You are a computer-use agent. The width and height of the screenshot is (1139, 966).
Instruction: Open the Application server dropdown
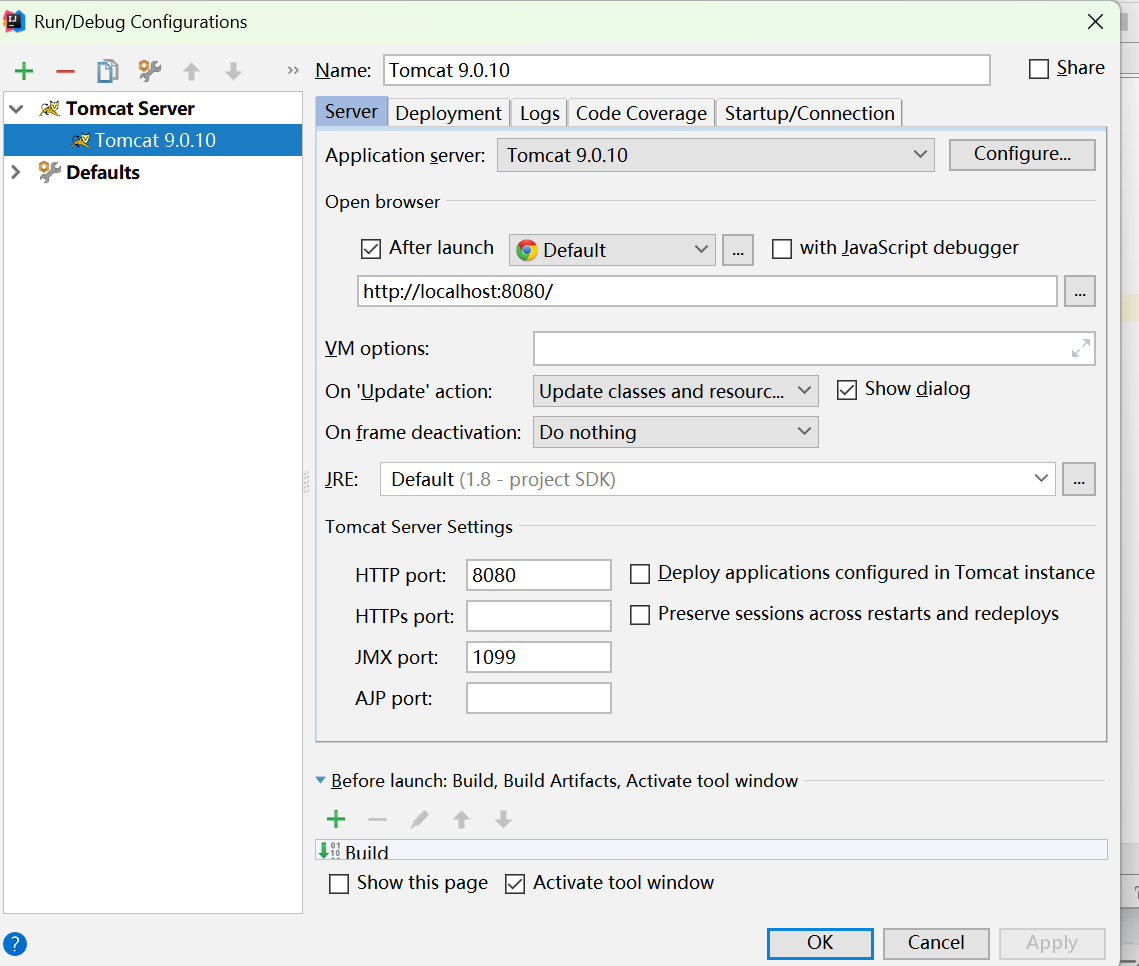coord(716,155)
